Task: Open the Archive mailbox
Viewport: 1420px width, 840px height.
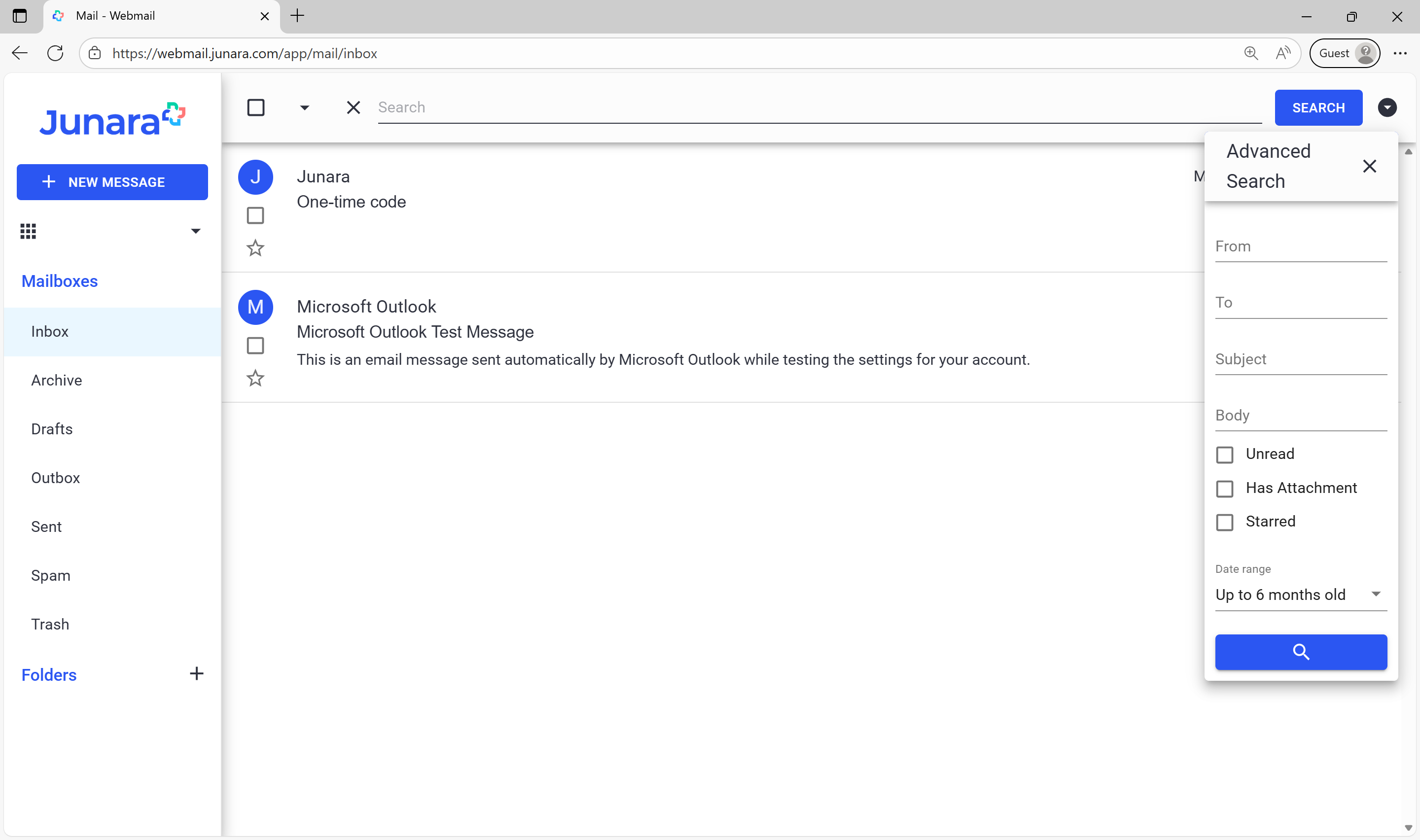Action: [x=112, y=381]
